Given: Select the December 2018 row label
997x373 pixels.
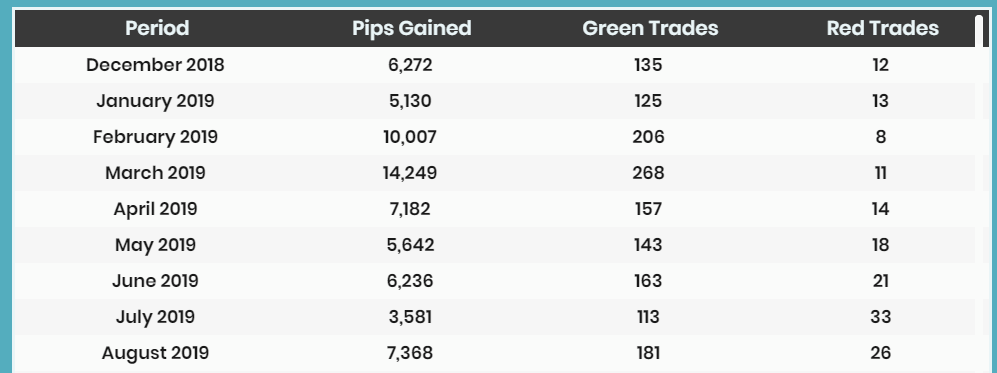Looking at the screenshot, I should [x=155, y=65].
